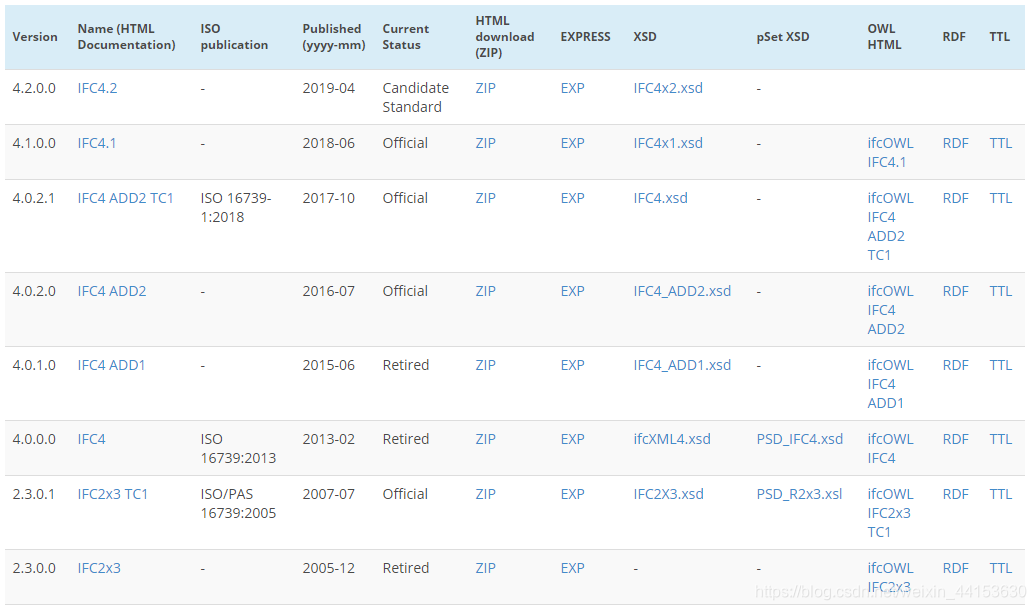The width and height of the screenshot is (1036, 610).
Task: Open the EXP file for version 4.1.0.0
Action: click(572, 143)
